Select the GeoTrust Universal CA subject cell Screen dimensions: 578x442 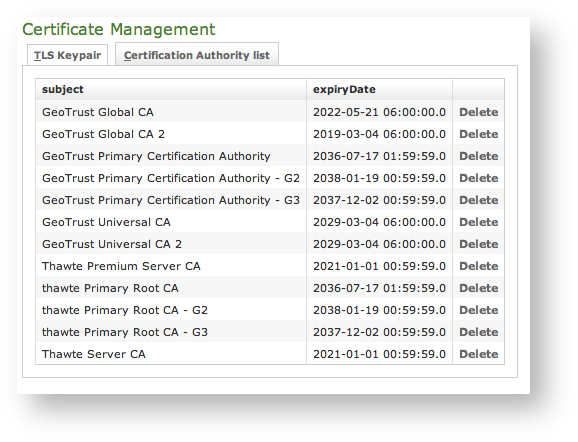[x=171, y=222]
